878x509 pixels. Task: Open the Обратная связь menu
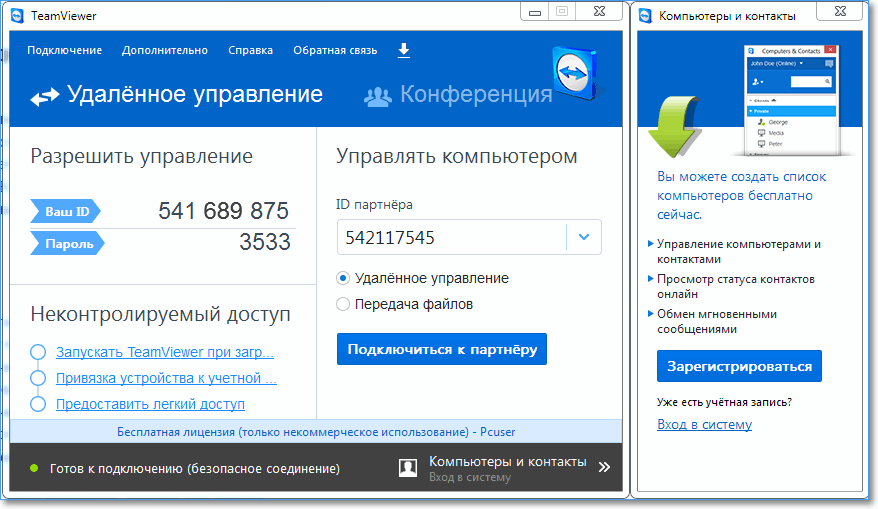[335, 50]
